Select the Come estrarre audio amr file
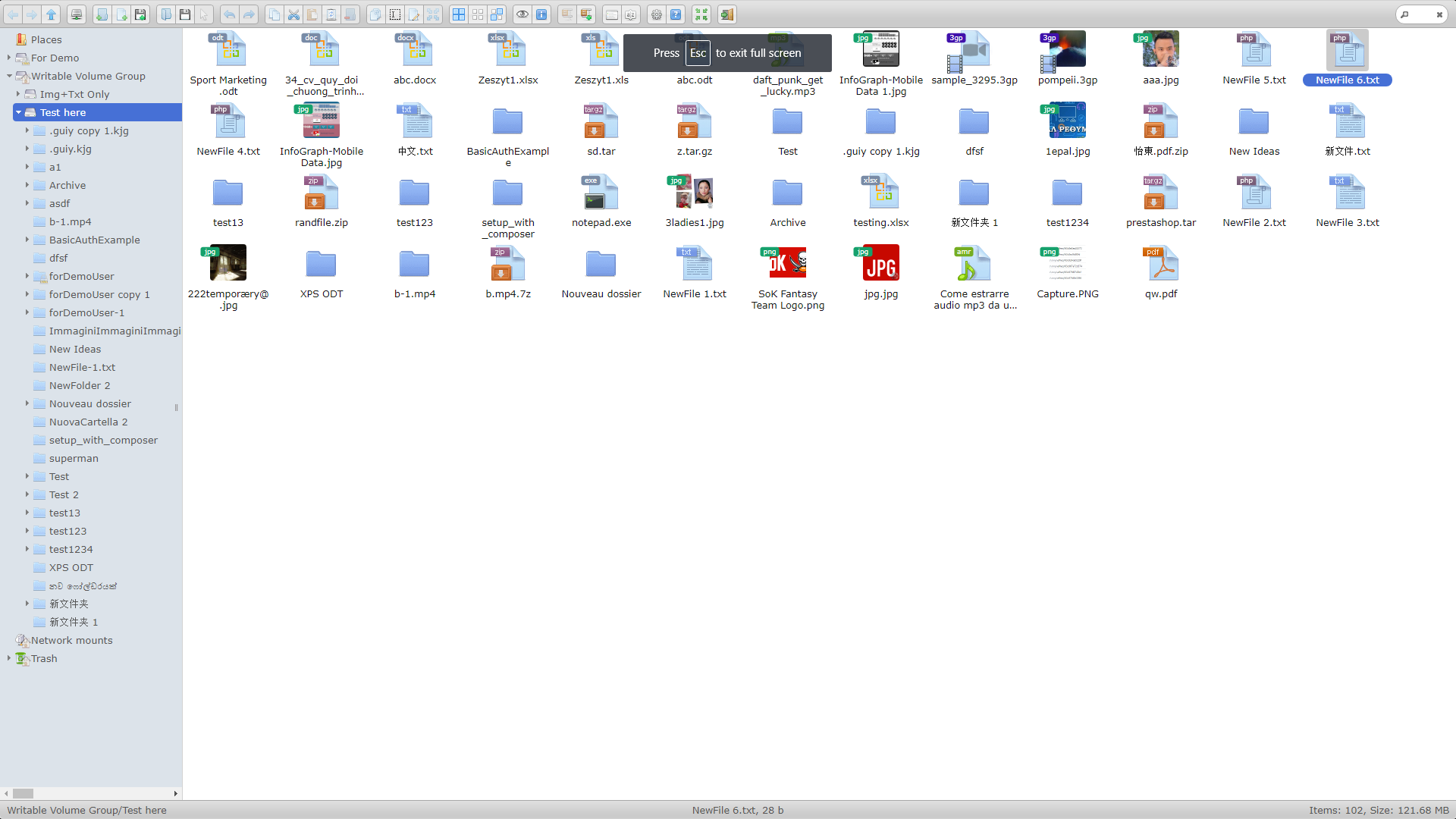This screenshot has width=1456, height=819. tap(974, 264)
